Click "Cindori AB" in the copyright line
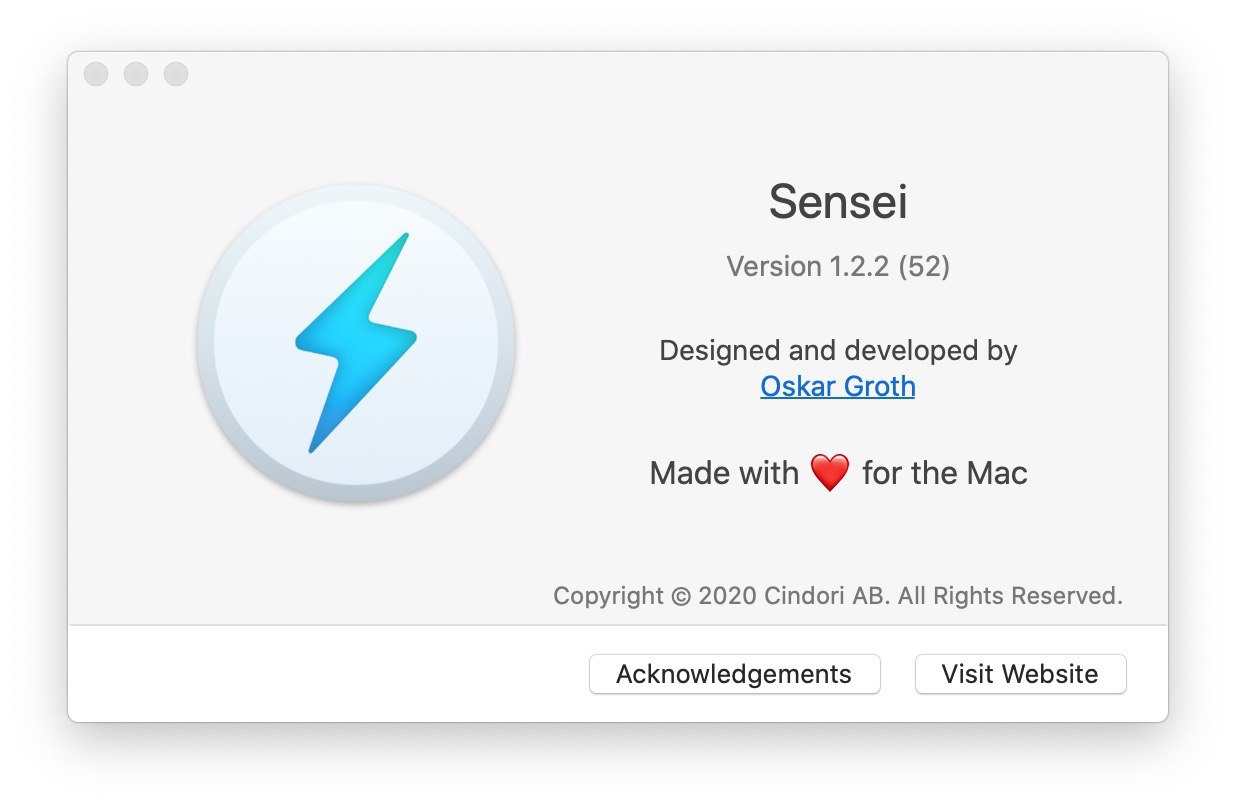This screenshot has width=1236, height=806. 827,596
